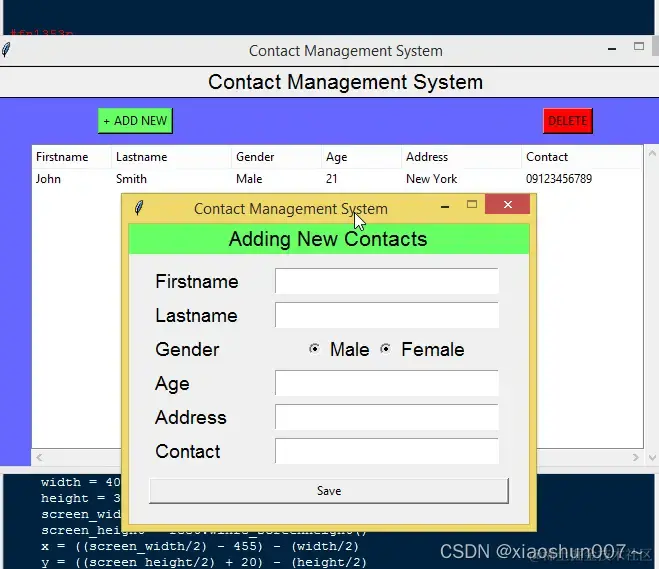
Task: Maximize the main Contact Management window
Action: pyautogui.click(x=639, y=46)
